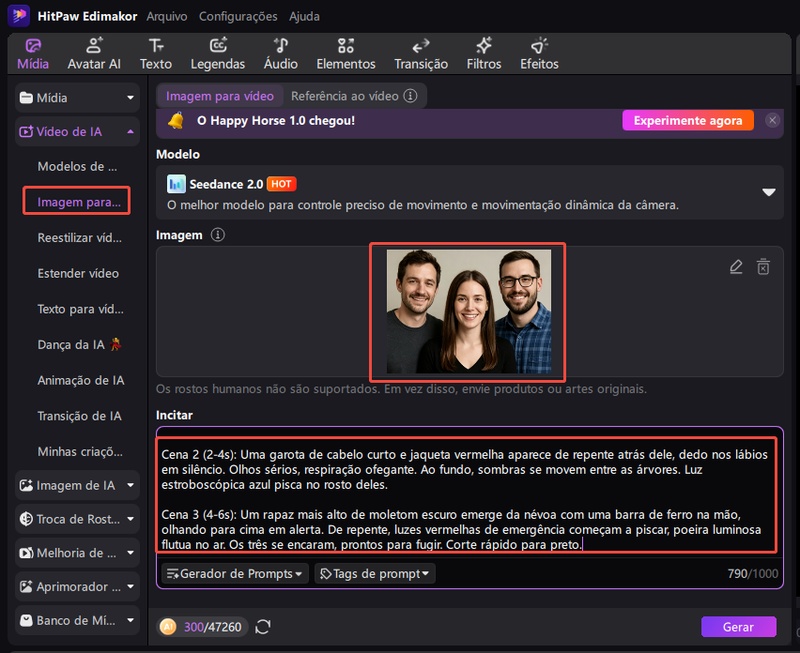Open the Legendas captions tool
800x653 pixels.
[x=218, y=55]
